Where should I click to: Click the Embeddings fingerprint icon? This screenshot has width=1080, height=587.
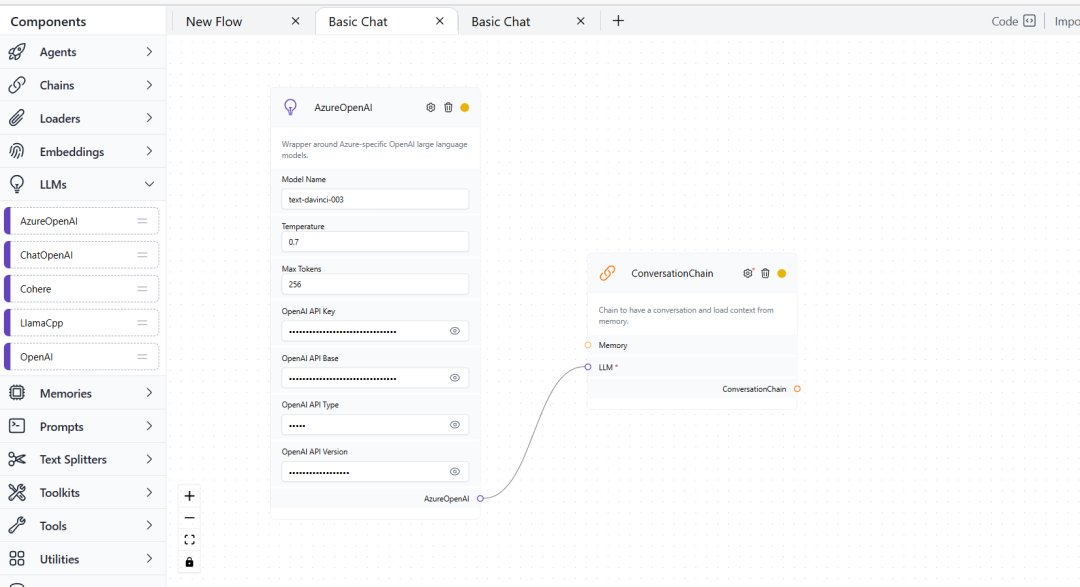17,151
